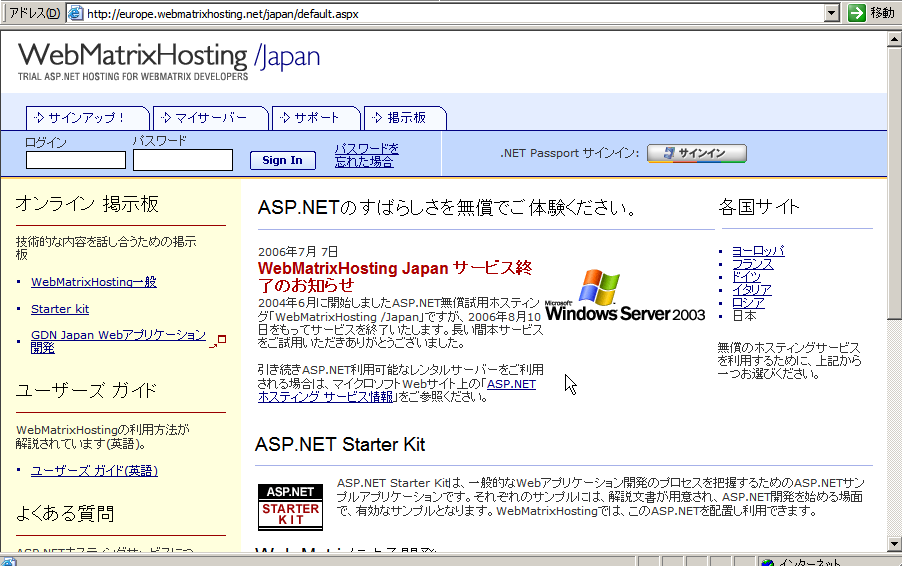This screenshot has width=902, height=566.
Task: Click the 移動 Go button label
Action: 882,13
